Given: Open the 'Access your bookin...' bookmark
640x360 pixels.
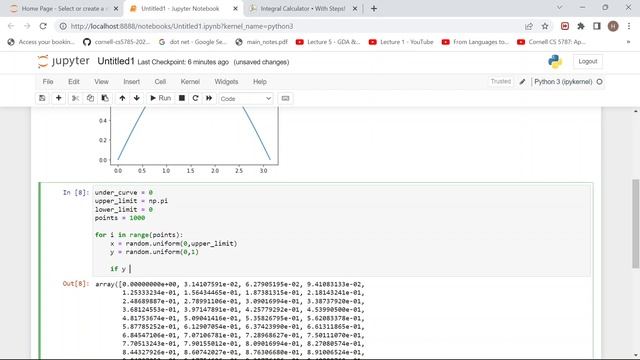Looking at the screenshot, I should (x=41, y=42).
